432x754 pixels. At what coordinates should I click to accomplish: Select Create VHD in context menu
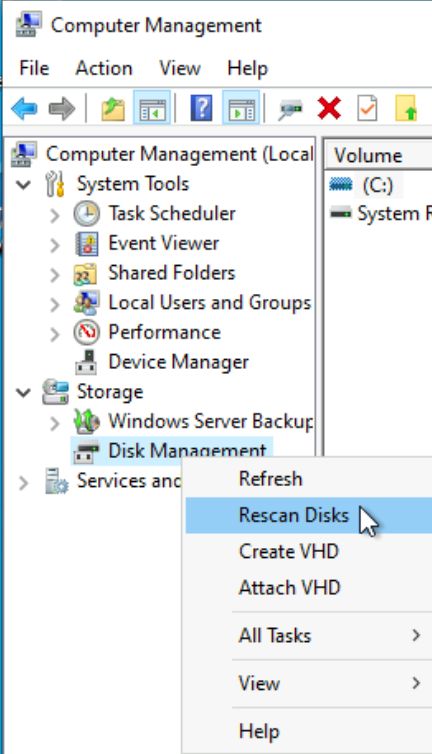tap(289, 551)
